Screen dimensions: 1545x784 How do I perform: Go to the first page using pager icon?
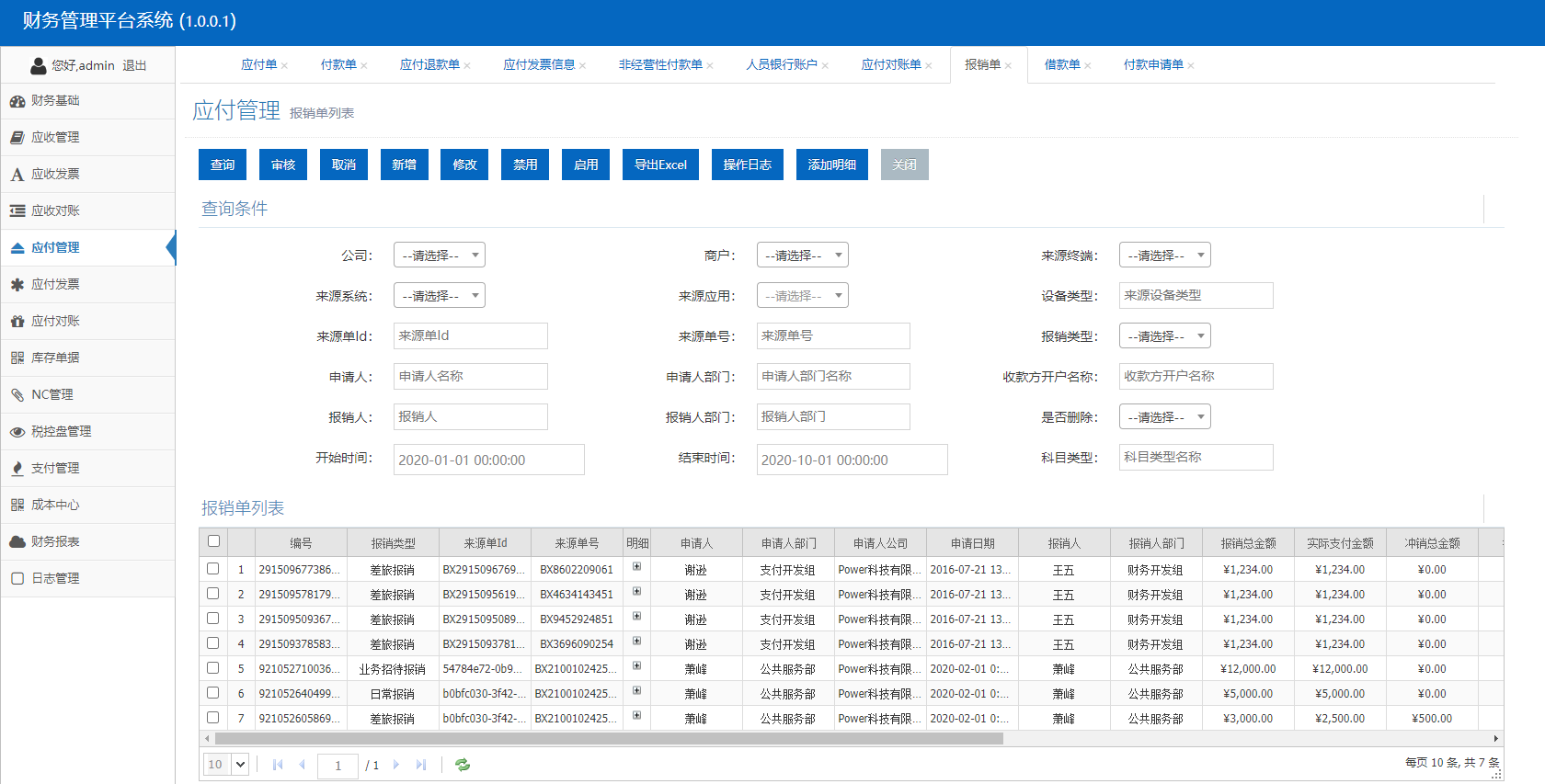(x=278, y=765)
